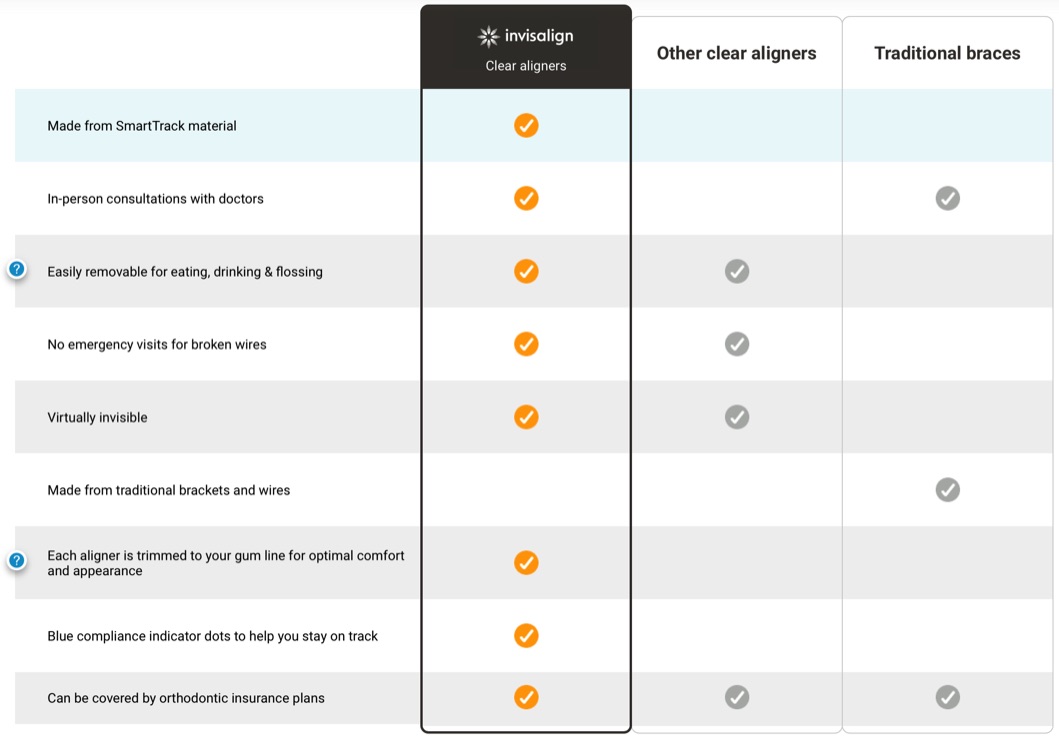Click the Virtually invisible feature label
This screenshot has height=741, width=1059.
click(x=97, y=417)
